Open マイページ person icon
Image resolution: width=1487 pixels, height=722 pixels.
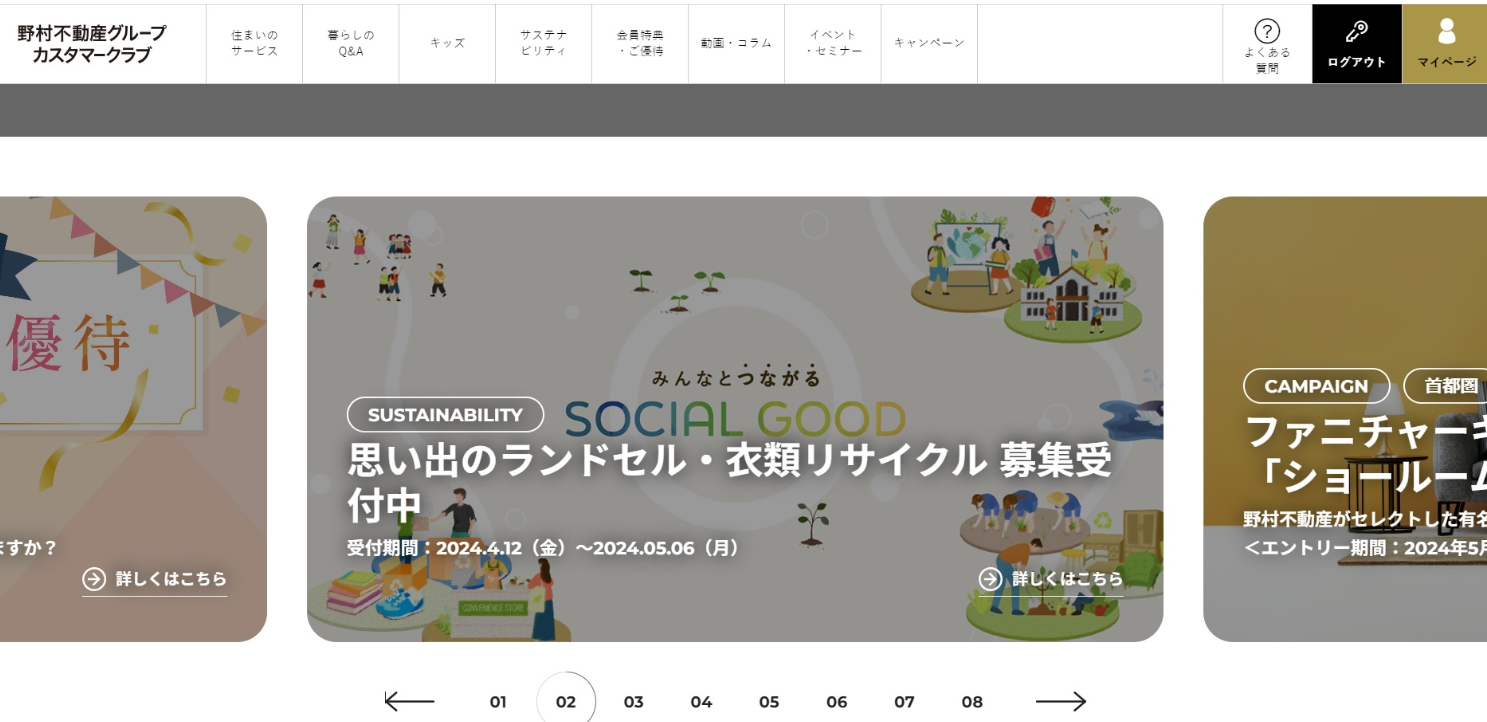click(x=1444, y=32)
